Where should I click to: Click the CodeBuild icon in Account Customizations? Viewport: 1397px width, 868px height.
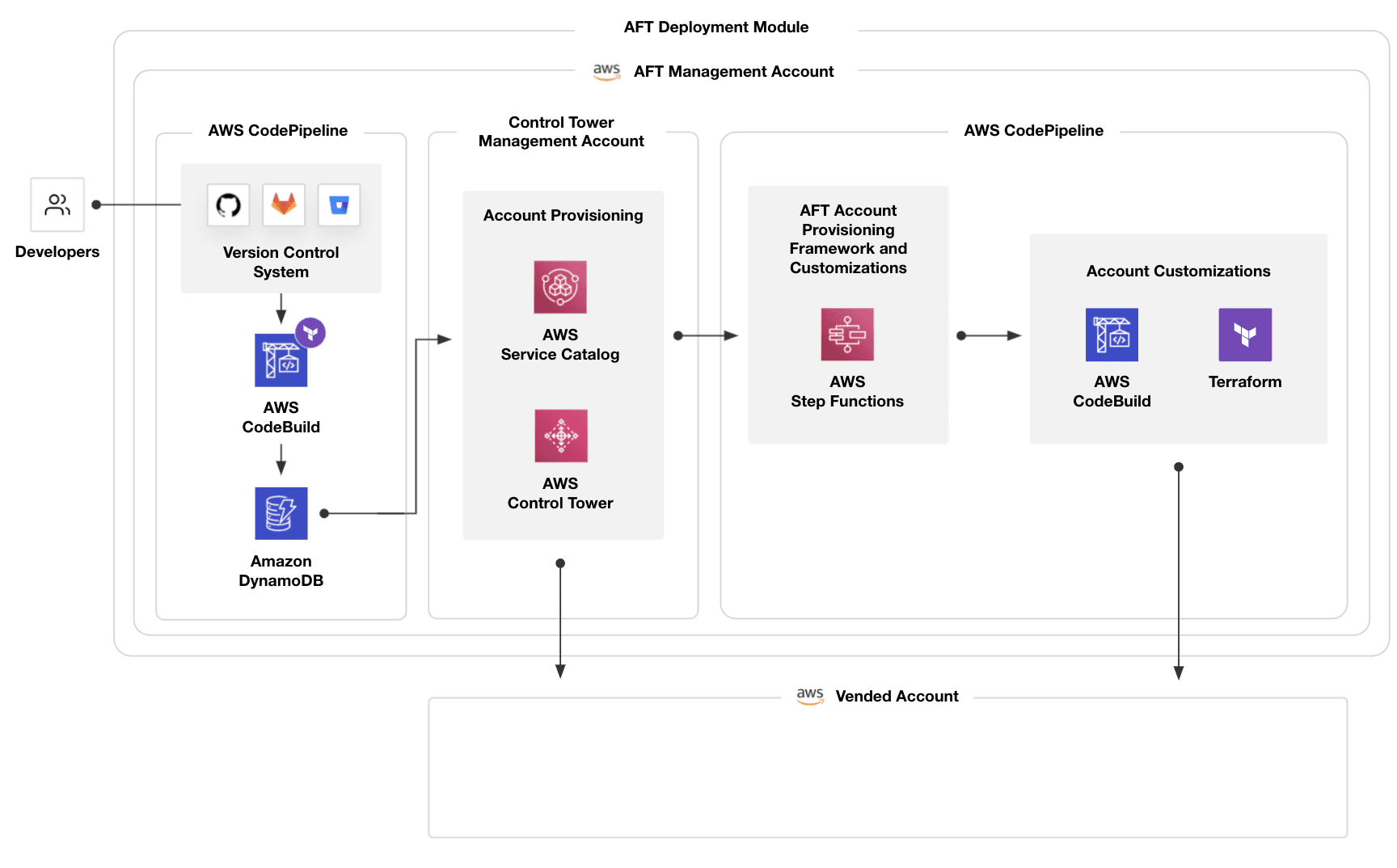pyautogui.click(x=1112, y=335)
